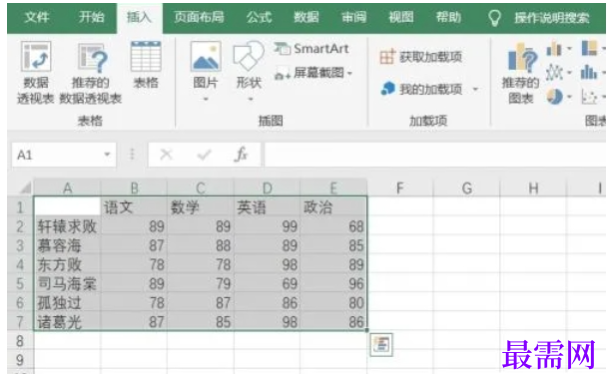Insert a line or waterfall chart icon
The image size is (614, 386).
pyautogui.click(x=554, y=72)
